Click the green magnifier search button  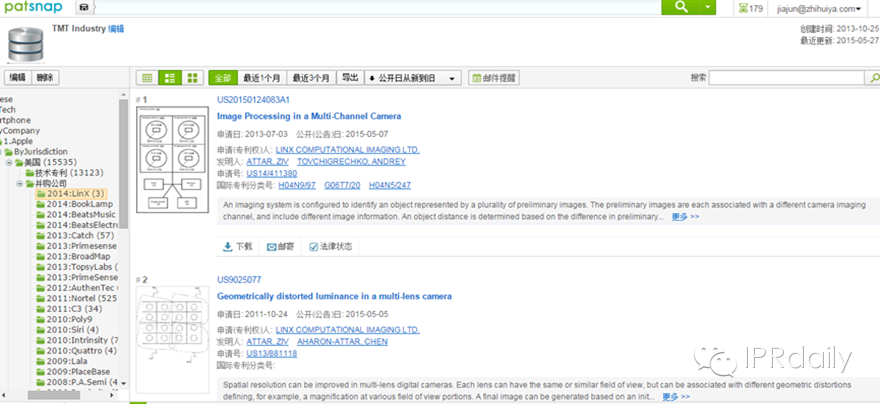680,7
